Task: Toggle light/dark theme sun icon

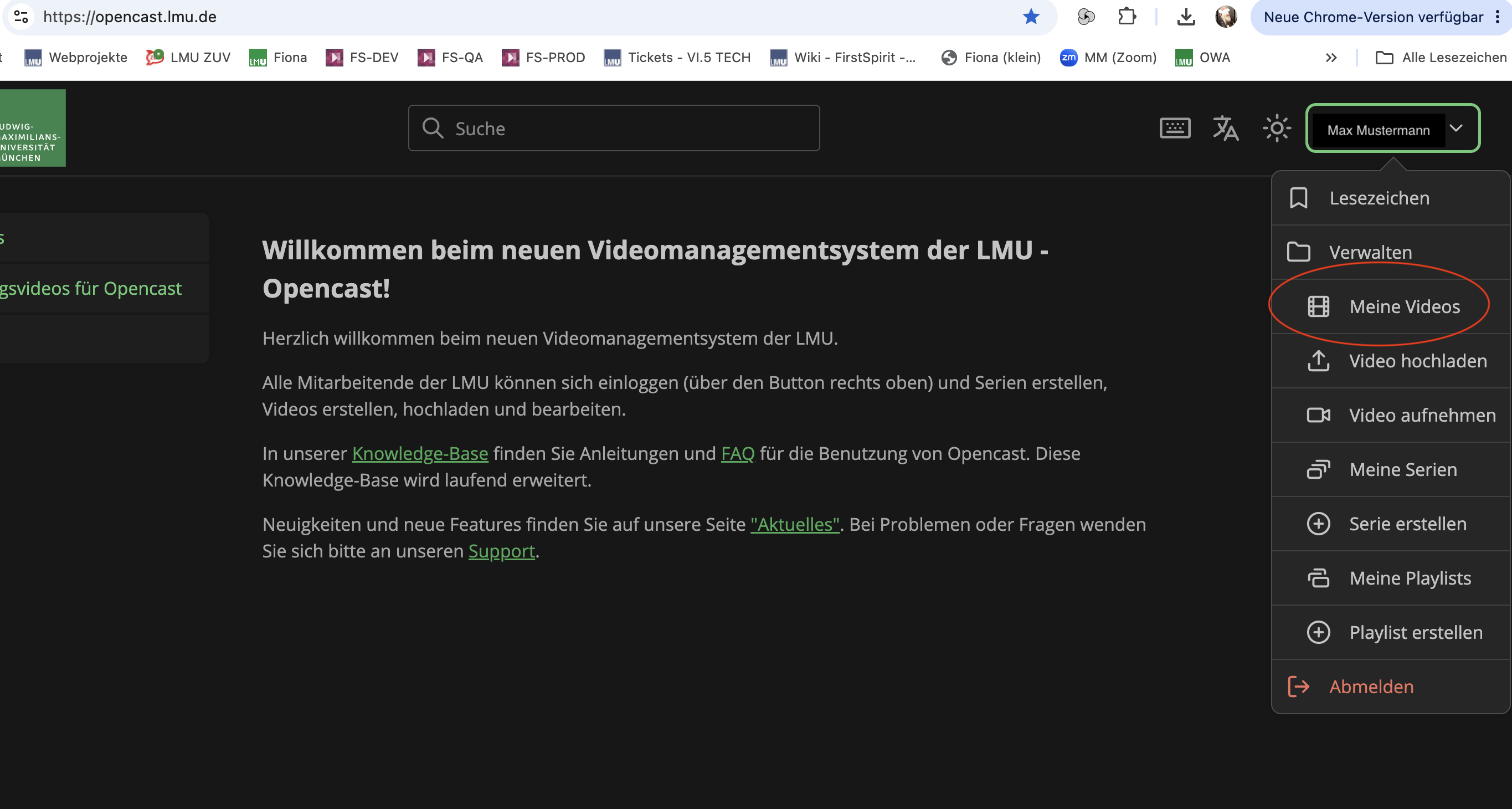Action: tap(1277, 128)
